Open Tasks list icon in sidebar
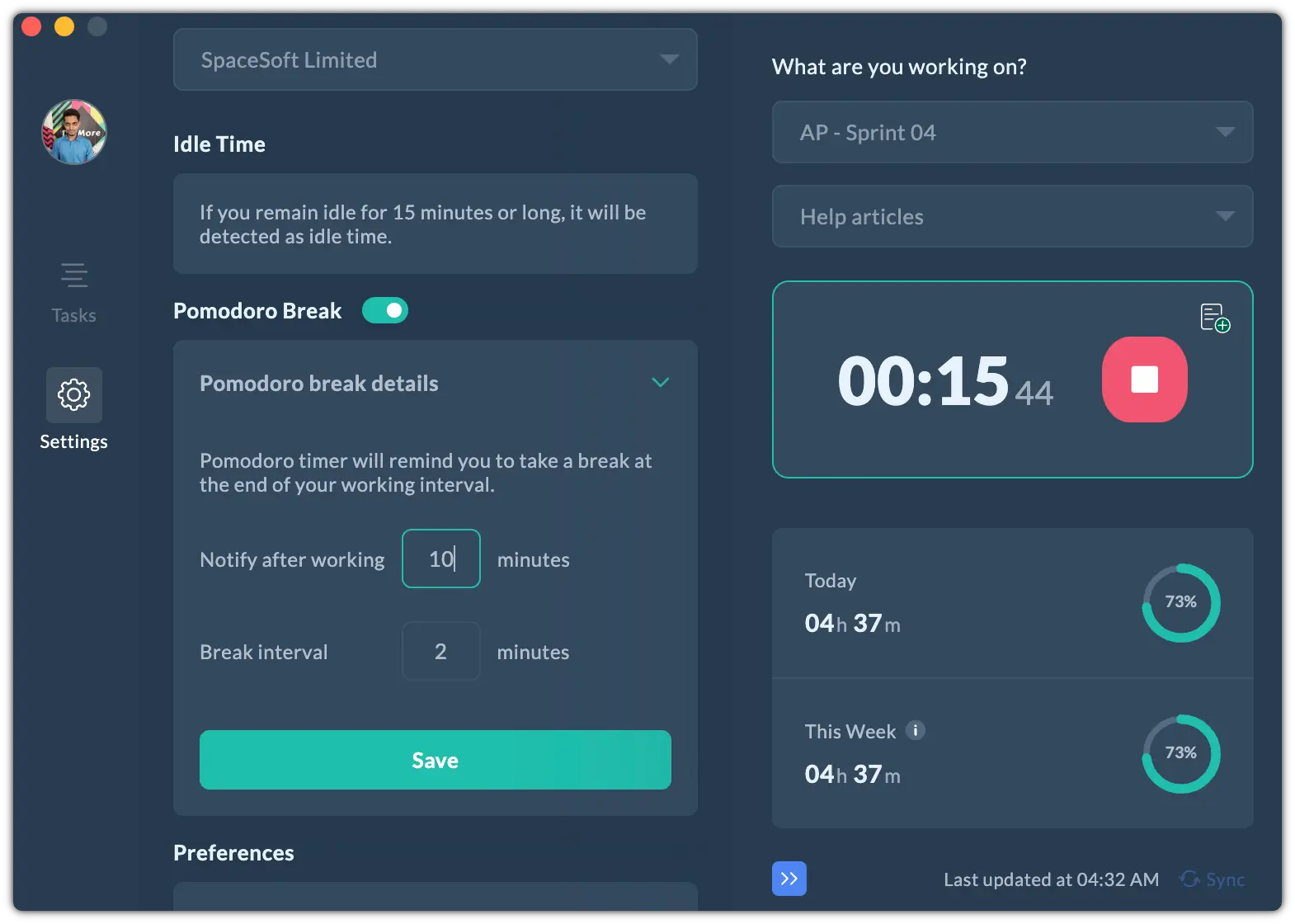This screenshot has height=924, width=1295. pyautogui.click(x=74, y=276)
